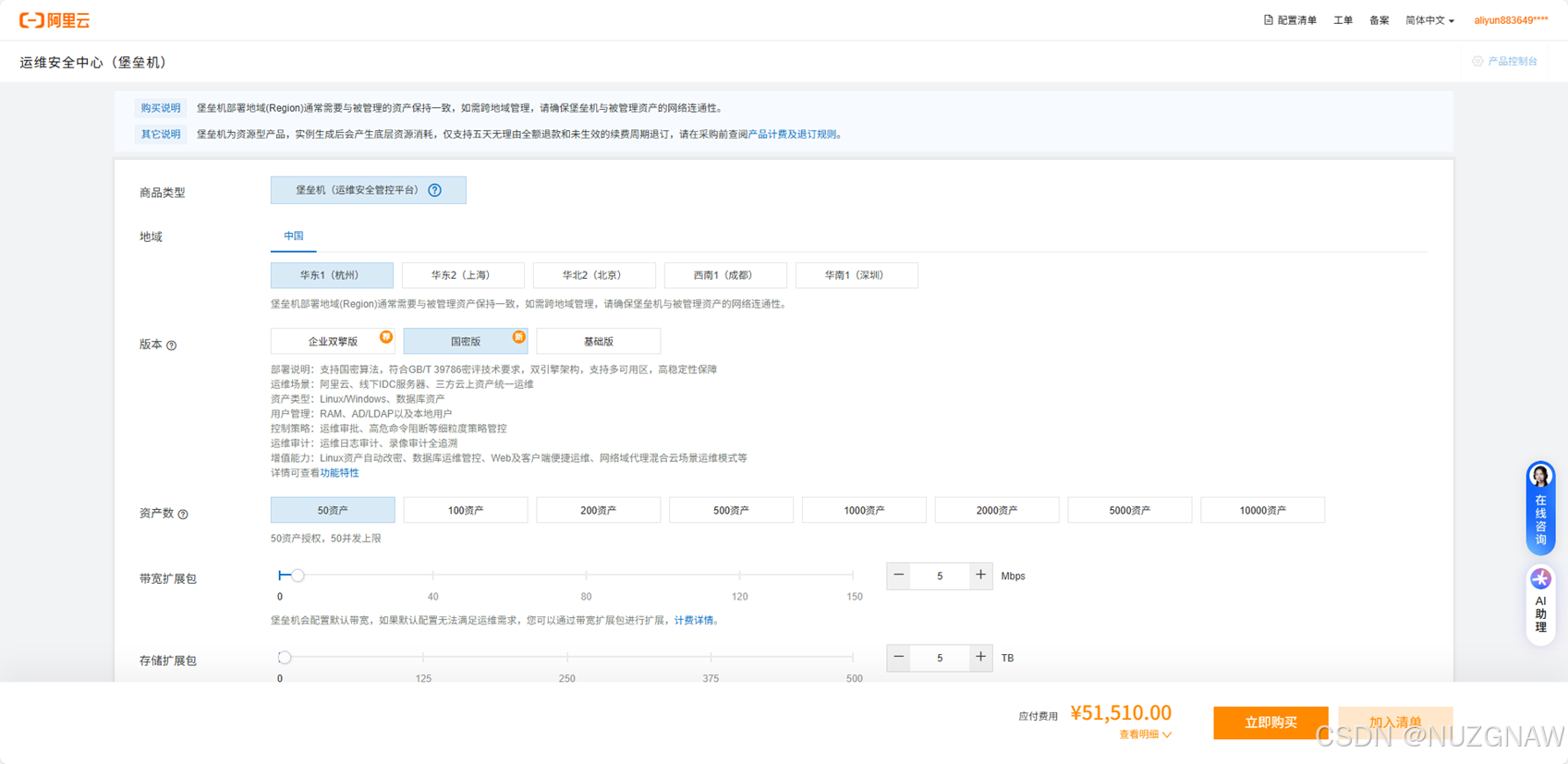Open the AI助理 assistant widget

[1540, 604]
